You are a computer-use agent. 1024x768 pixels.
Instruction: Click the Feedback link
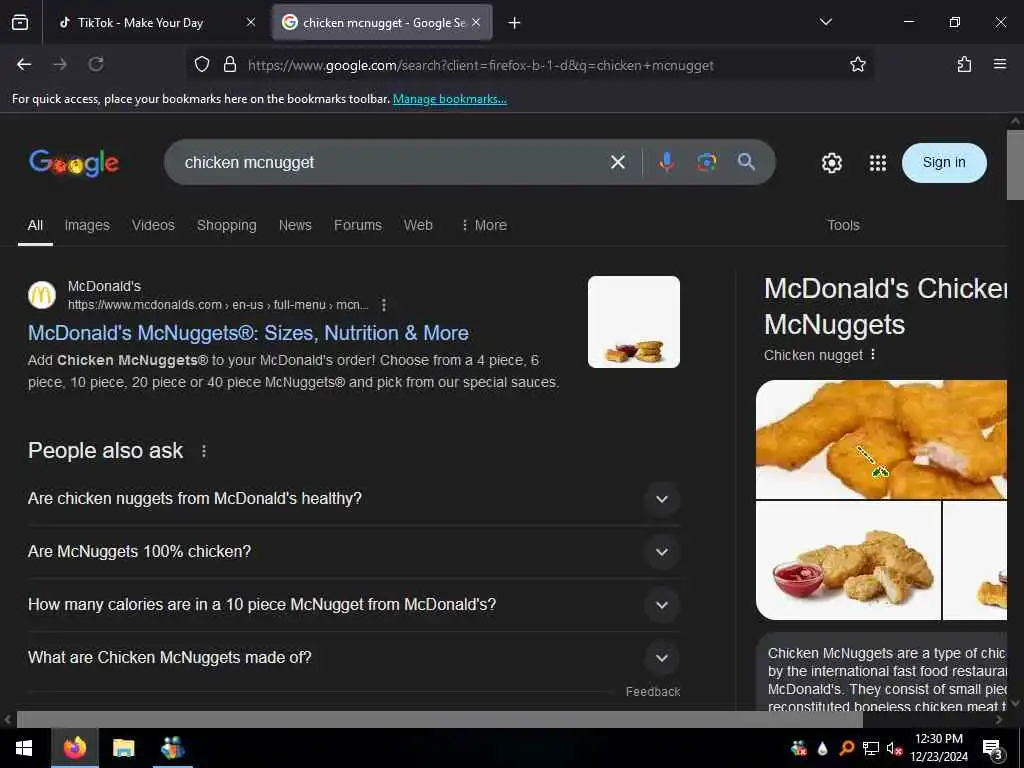tap(652, 692)
